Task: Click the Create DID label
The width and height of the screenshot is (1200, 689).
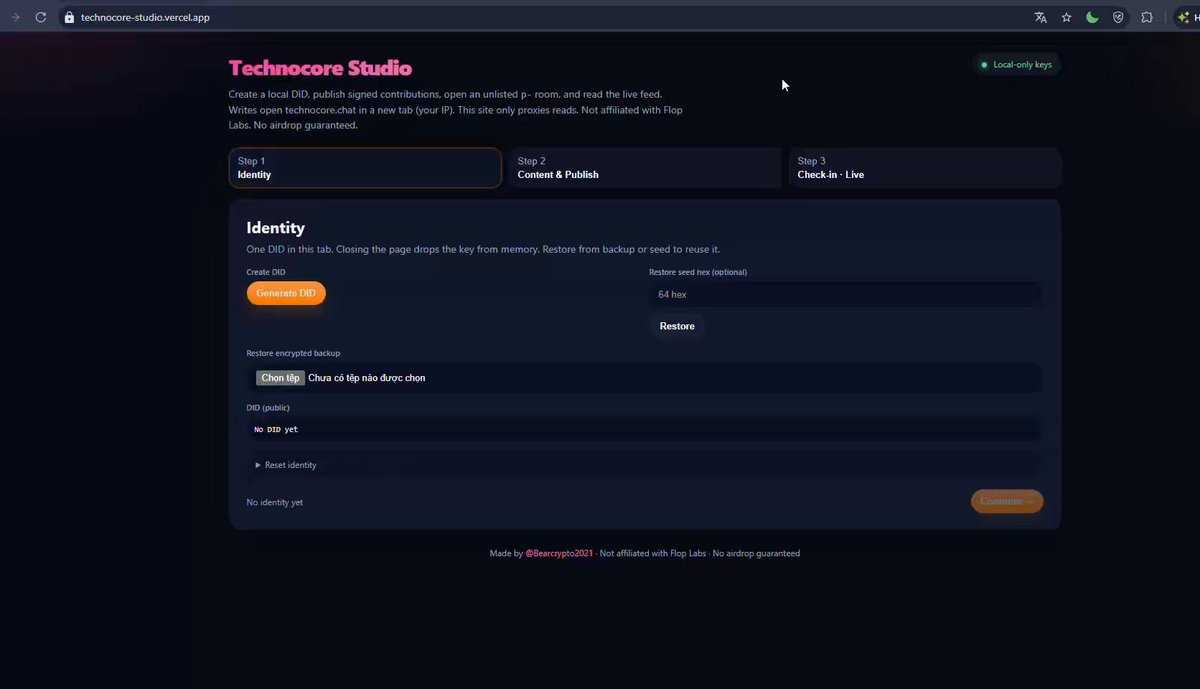Action: pyautogui.click(x=266, y=272)
